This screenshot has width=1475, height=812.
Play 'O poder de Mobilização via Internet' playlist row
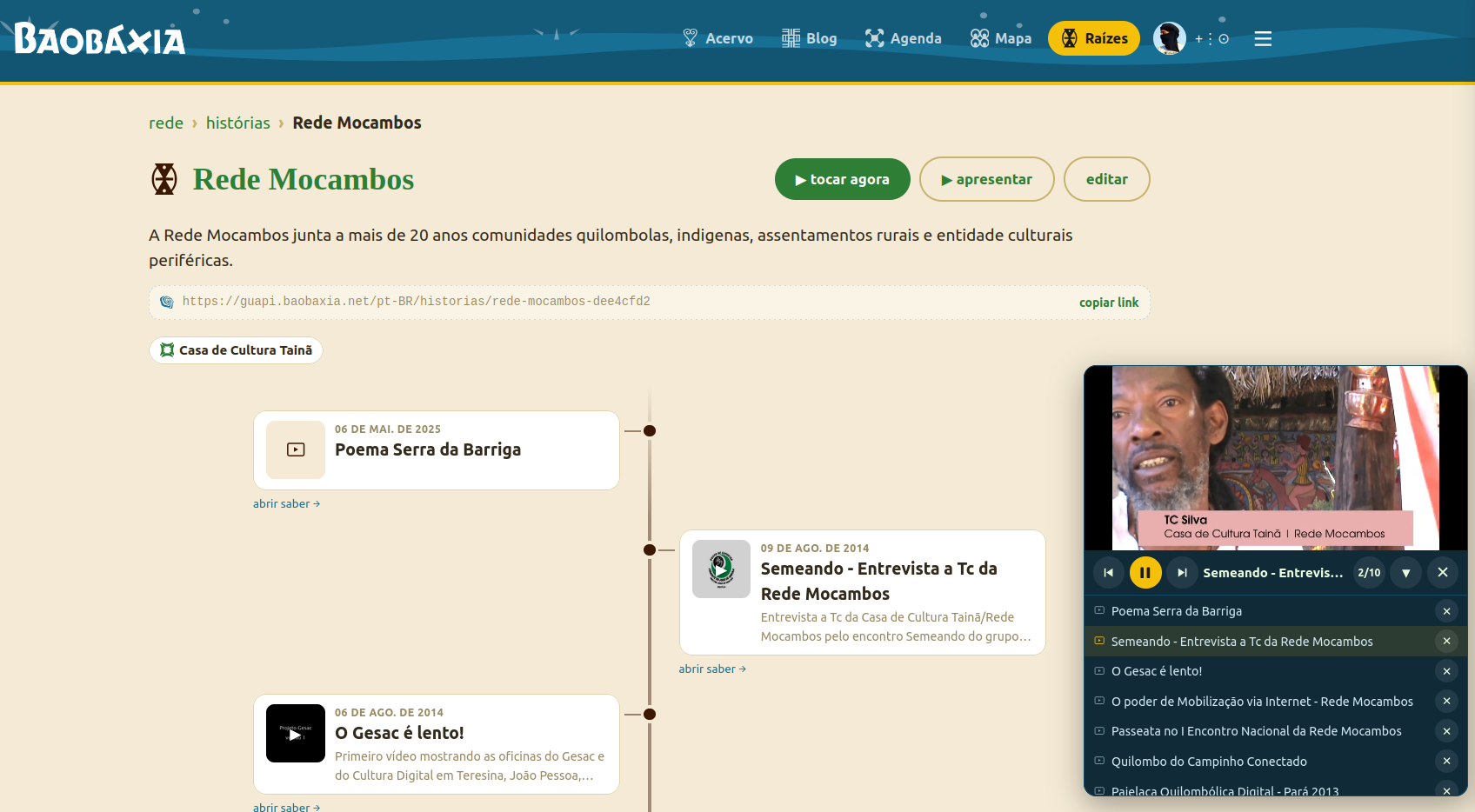pyautogui.click(x=1259, y=702)
